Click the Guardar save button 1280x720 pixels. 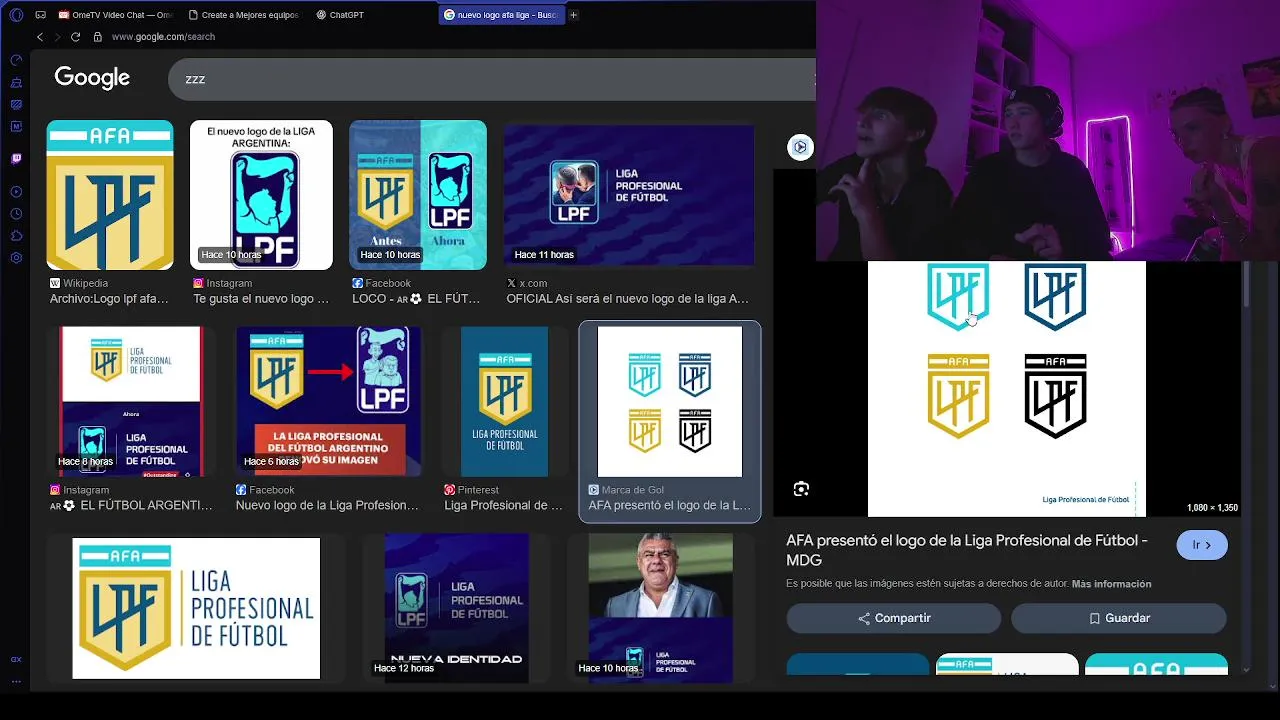coord(1118,618)
